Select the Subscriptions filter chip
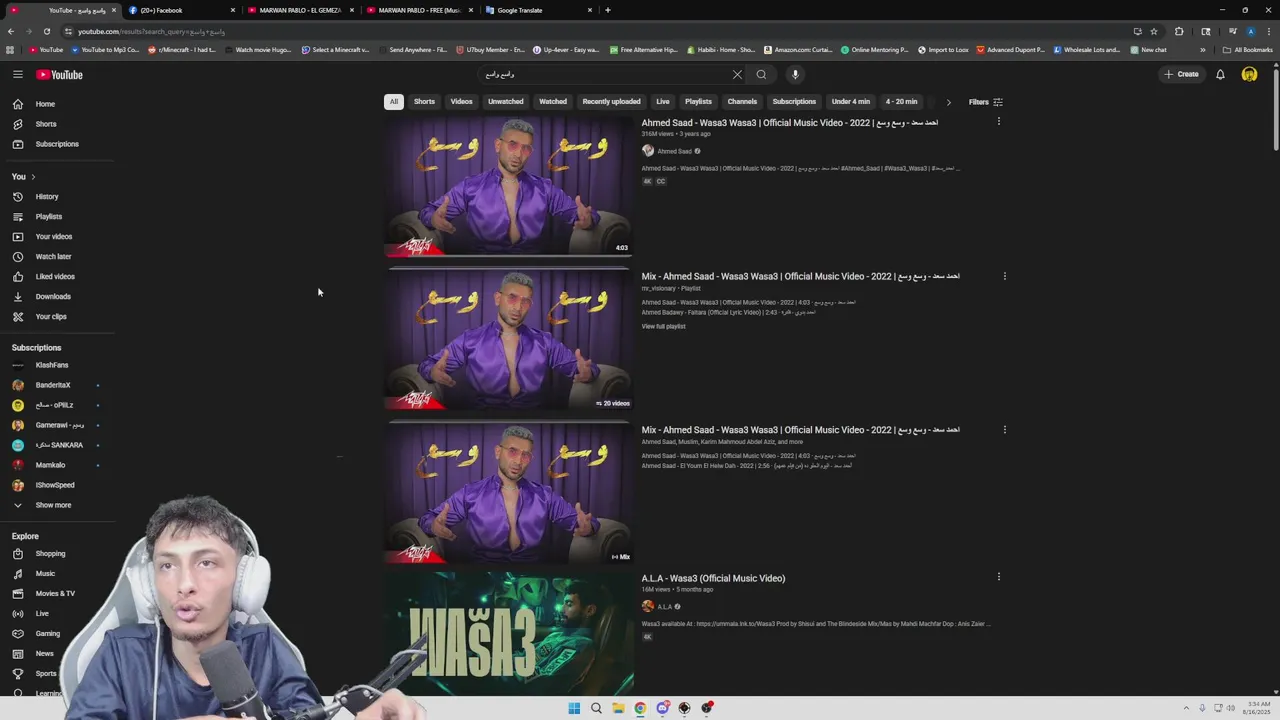This screenshot has height=720, width=1280. [x=794, y=102]
